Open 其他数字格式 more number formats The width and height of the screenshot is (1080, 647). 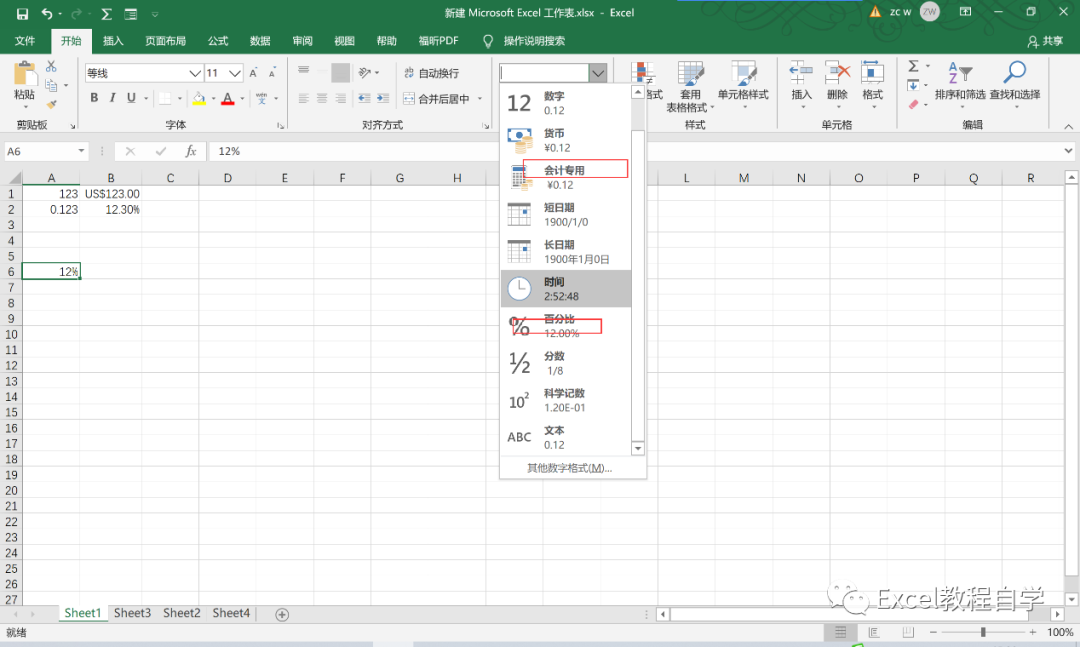(570, 468)
